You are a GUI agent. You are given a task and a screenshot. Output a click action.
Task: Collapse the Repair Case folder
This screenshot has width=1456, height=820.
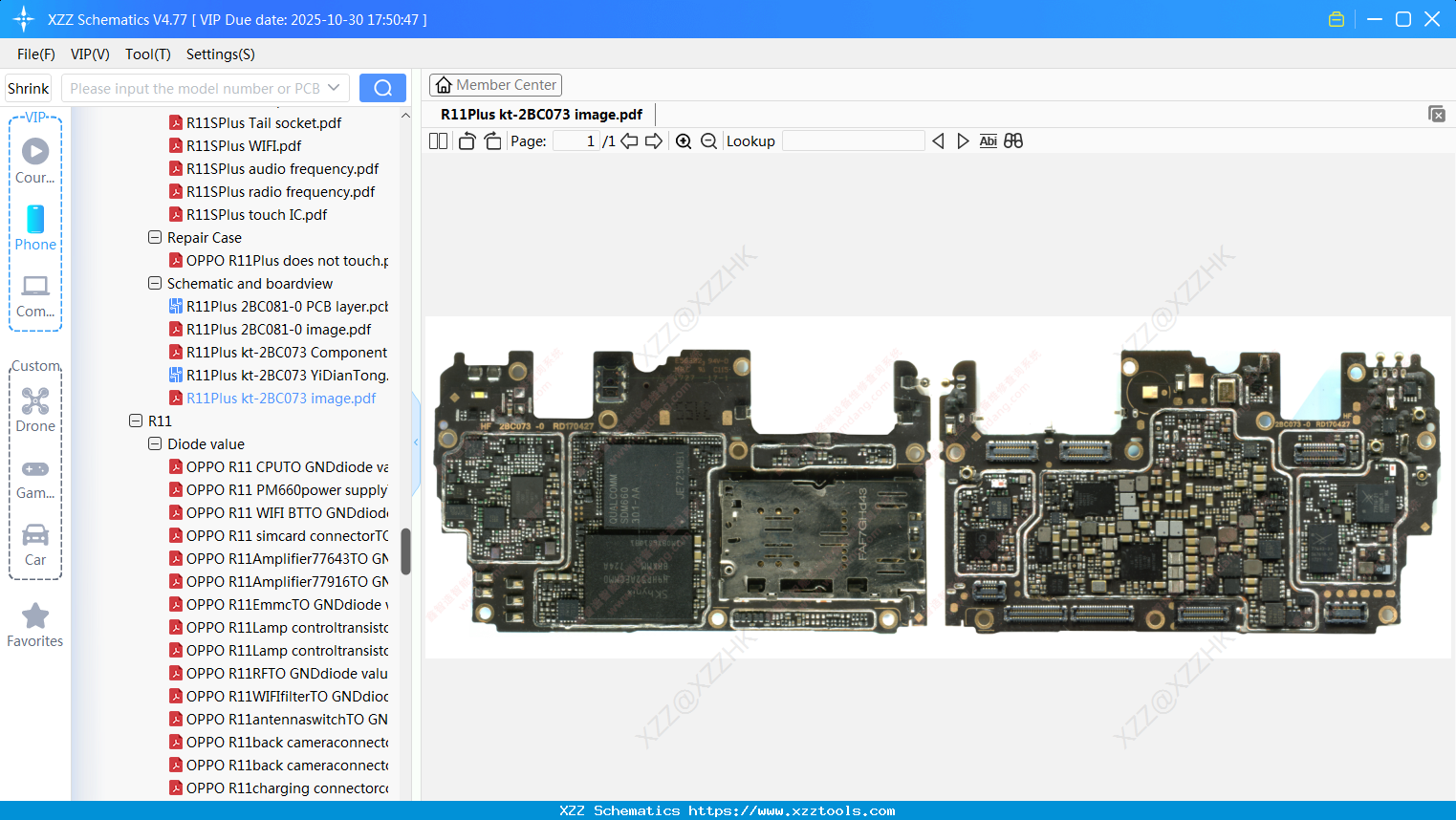point(155,237)
